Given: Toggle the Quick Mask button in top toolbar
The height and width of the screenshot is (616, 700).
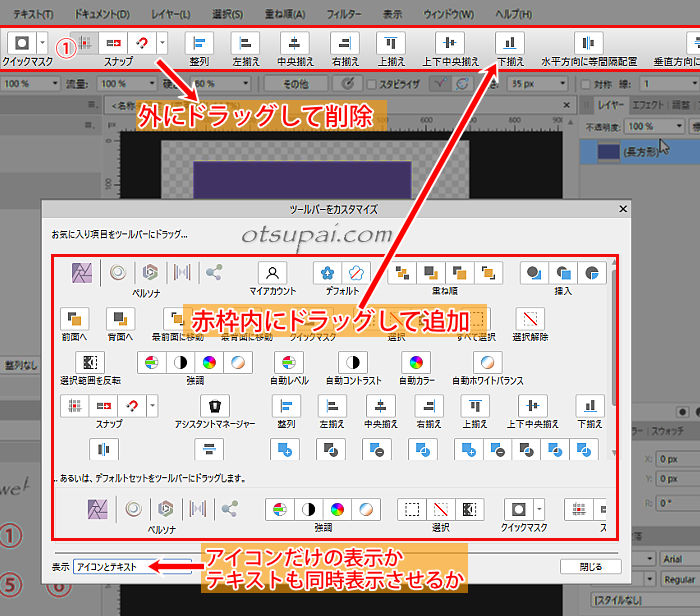Looking at the screenshot, I should tap(21, 43).
